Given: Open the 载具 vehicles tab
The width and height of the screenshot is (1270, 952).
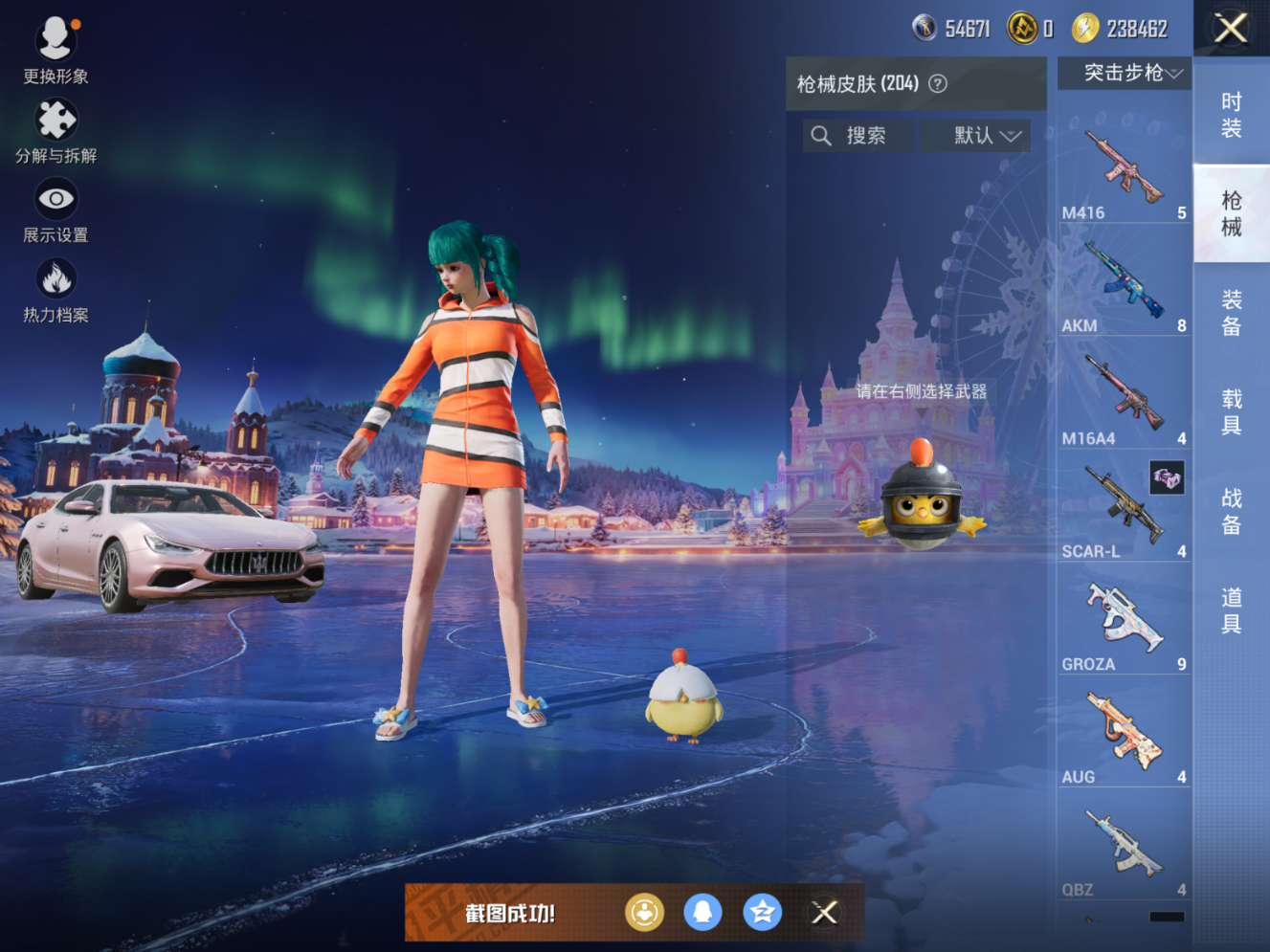Looking at the screenshot, I should point(1232,413).
